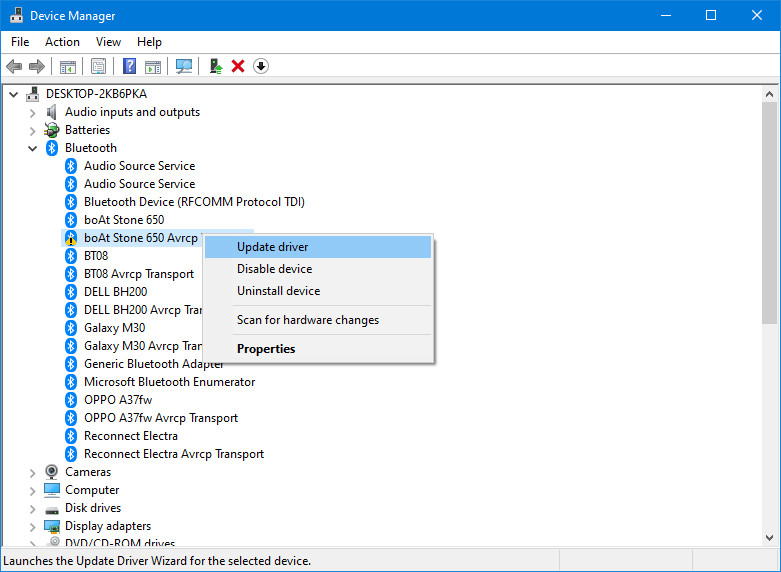Choose Disable device from context menu
Viewport: 781px width, 572px height.
318,269
